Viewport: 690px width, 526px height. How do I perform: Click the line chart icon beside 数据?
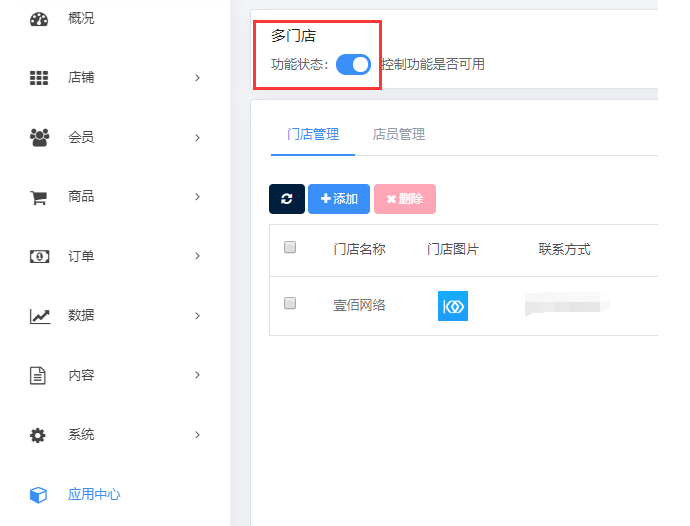39,316
